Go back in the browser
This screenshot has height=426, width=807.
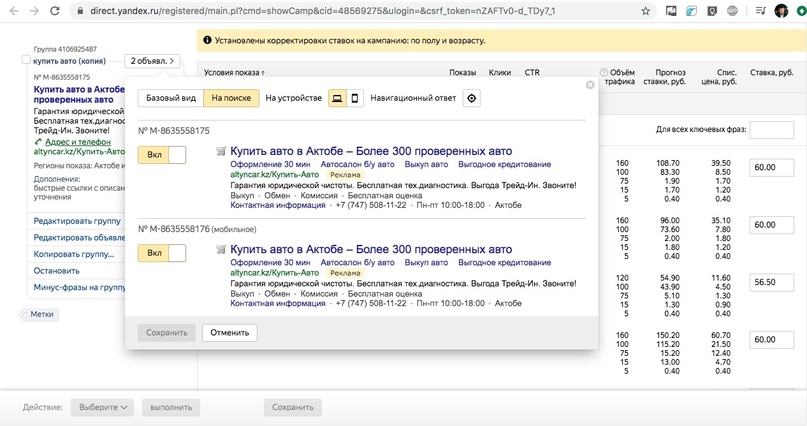coord(14,11)
